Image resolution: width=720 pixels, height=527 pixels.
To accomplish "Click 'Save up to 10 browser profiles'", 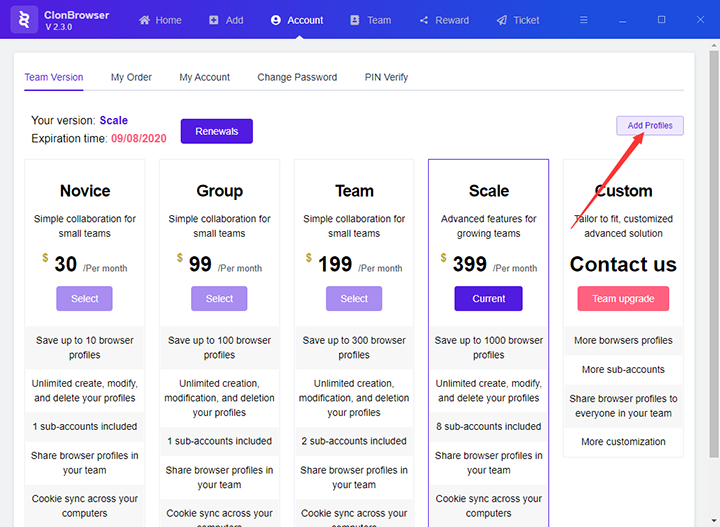I will point(84,348).
